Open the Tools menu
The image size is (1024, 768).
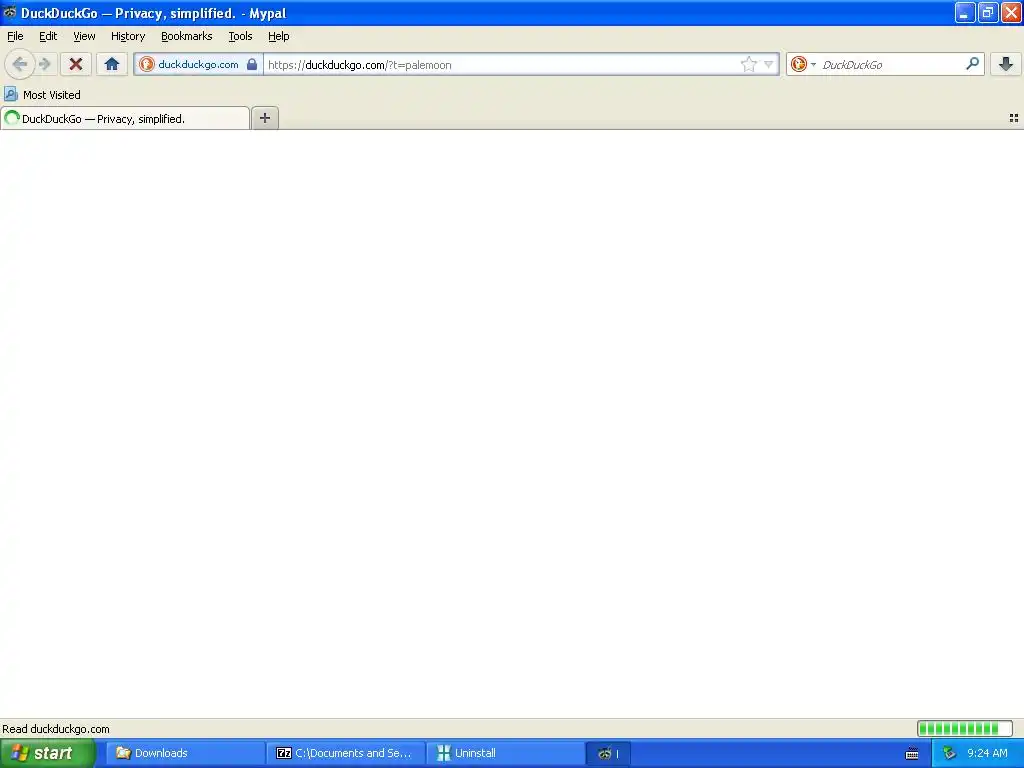click(x=240, y=36)
